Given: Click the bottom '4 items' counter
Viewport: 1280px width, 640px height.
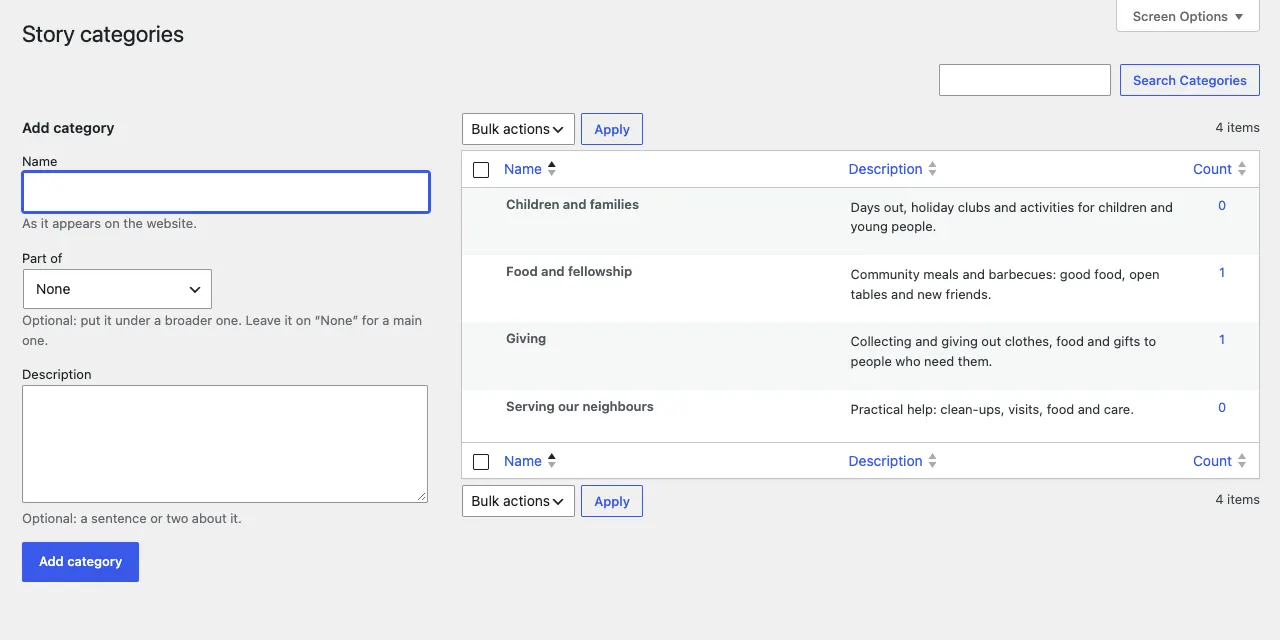Looking at the screenshot, I should click(1237, 499).
